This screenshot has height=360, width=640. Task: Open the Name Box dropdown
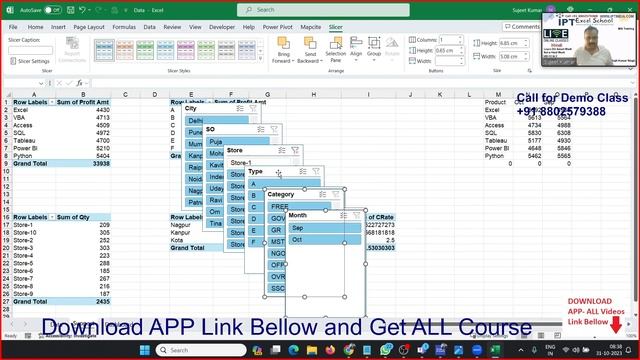tap(41, 83)
